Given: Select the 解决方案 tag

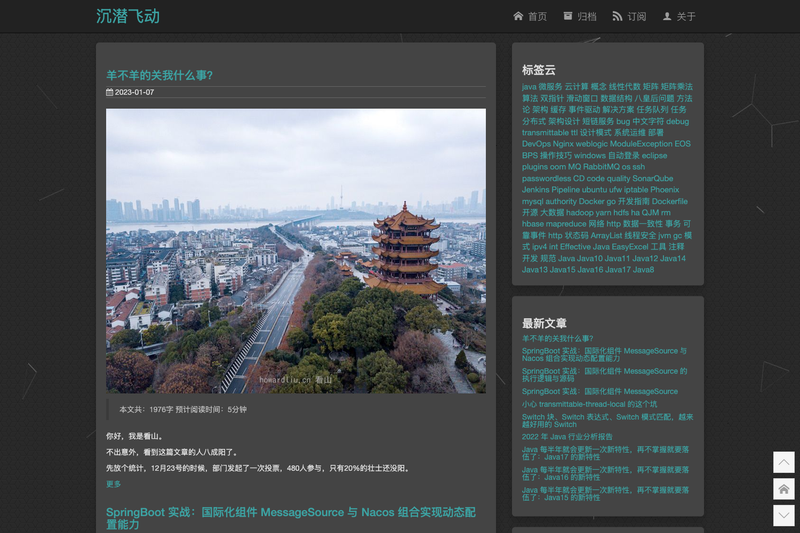Looking at the screenshot, I should (618, 110).
